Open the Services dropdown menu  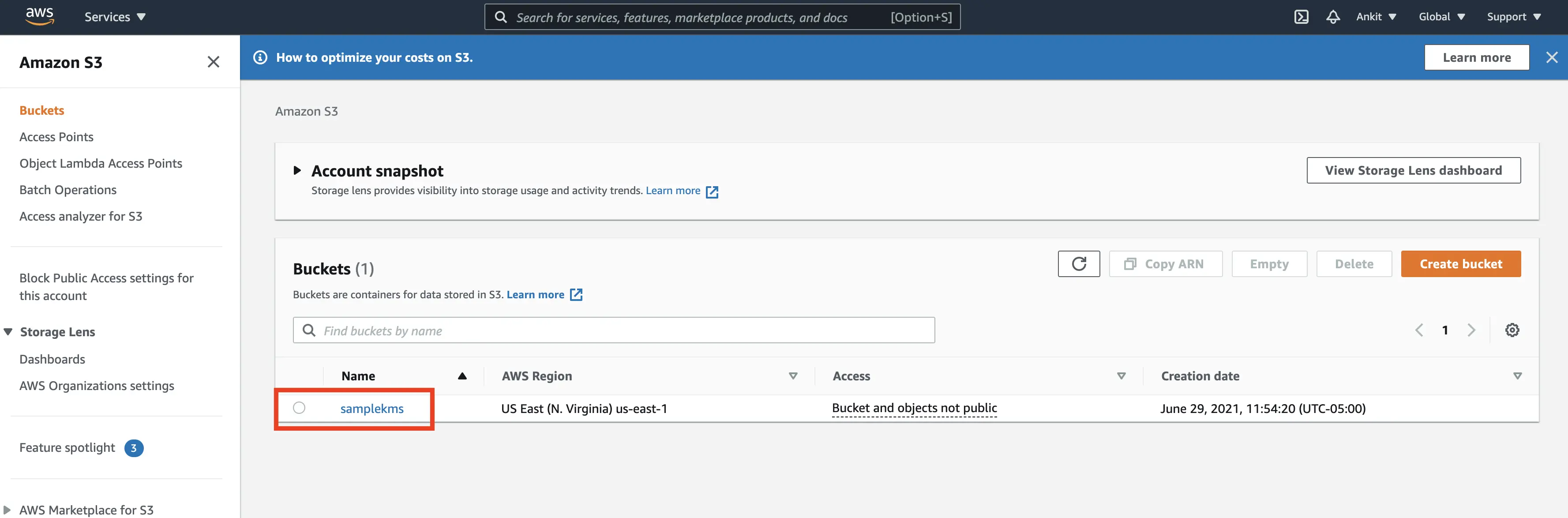click(114, 17)
